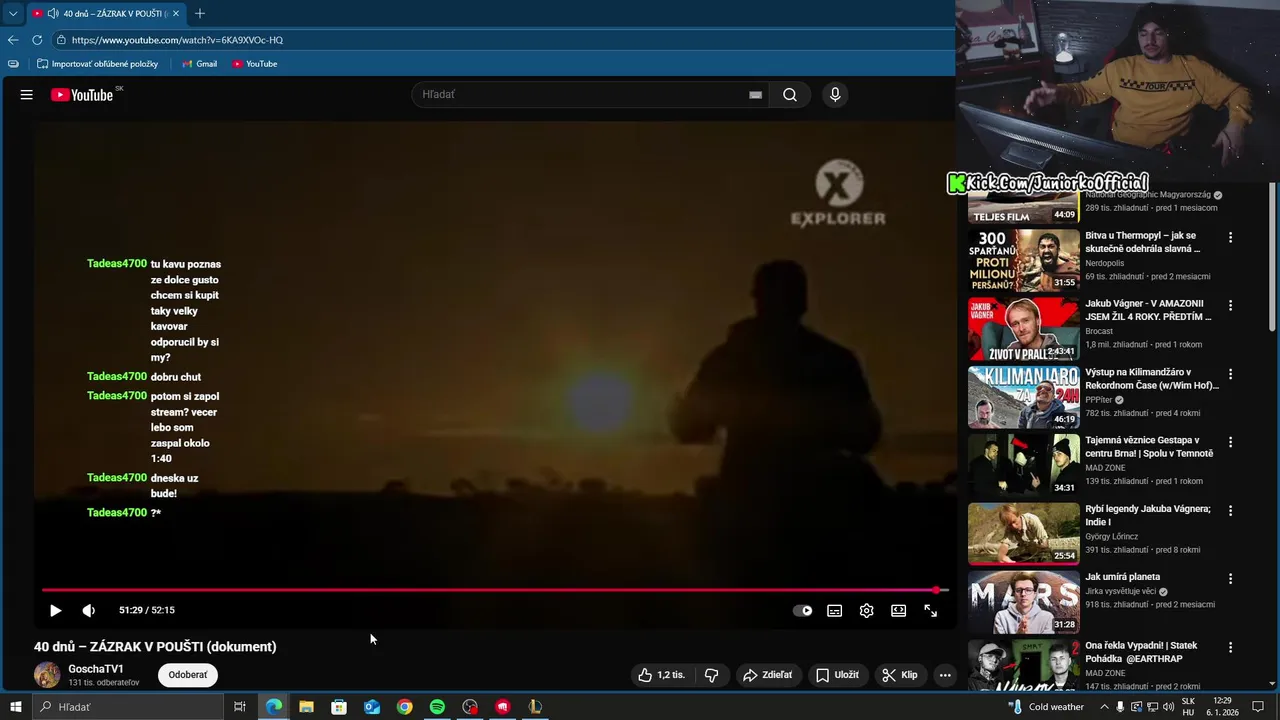Open GoschaTV1 channel avatar
This screenshot has height=720, width=1280.
(x=47, y=675)
